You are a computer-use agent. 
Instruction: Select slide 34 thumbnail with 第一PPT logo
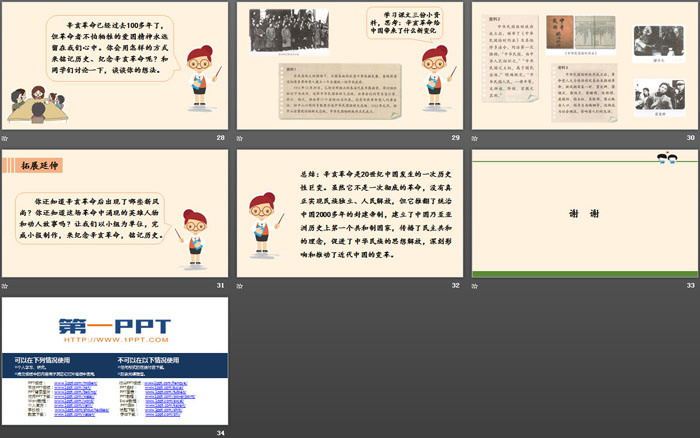(x=115, y=361)
